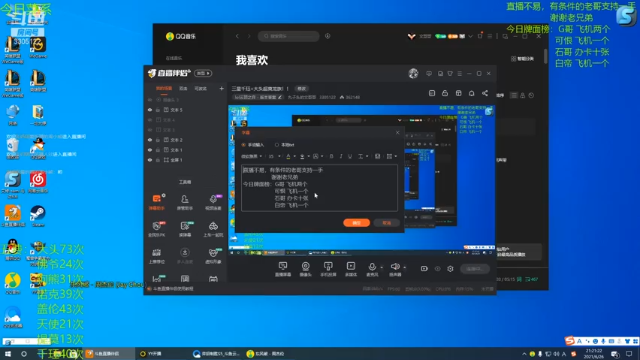
Task: Open the message icon in streaming app title bar
Action: pyautogui.click(x=429, y=73)
